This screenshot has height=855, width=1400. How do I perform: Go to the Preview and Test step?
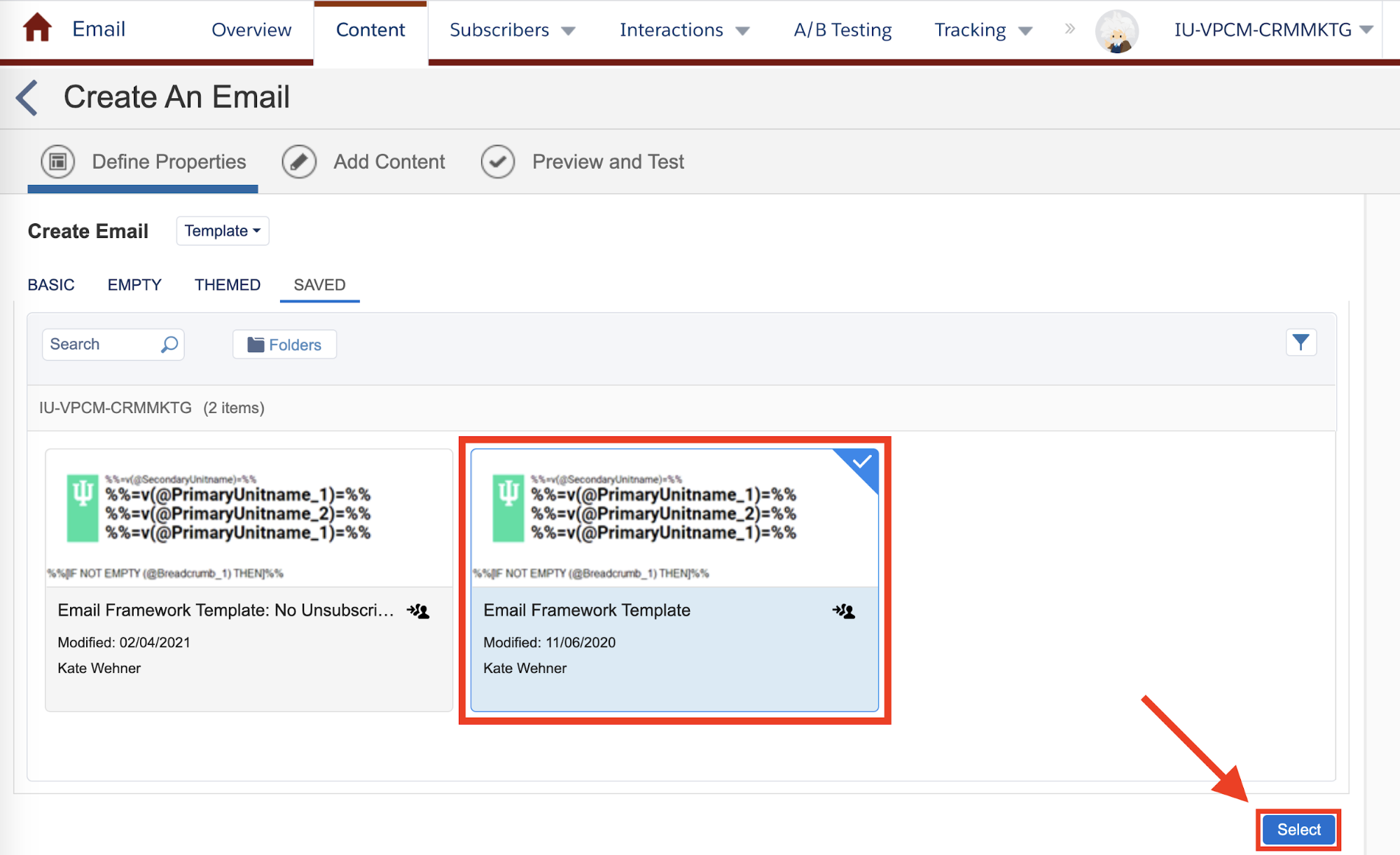pyautogui.click(x=608, y=162)
